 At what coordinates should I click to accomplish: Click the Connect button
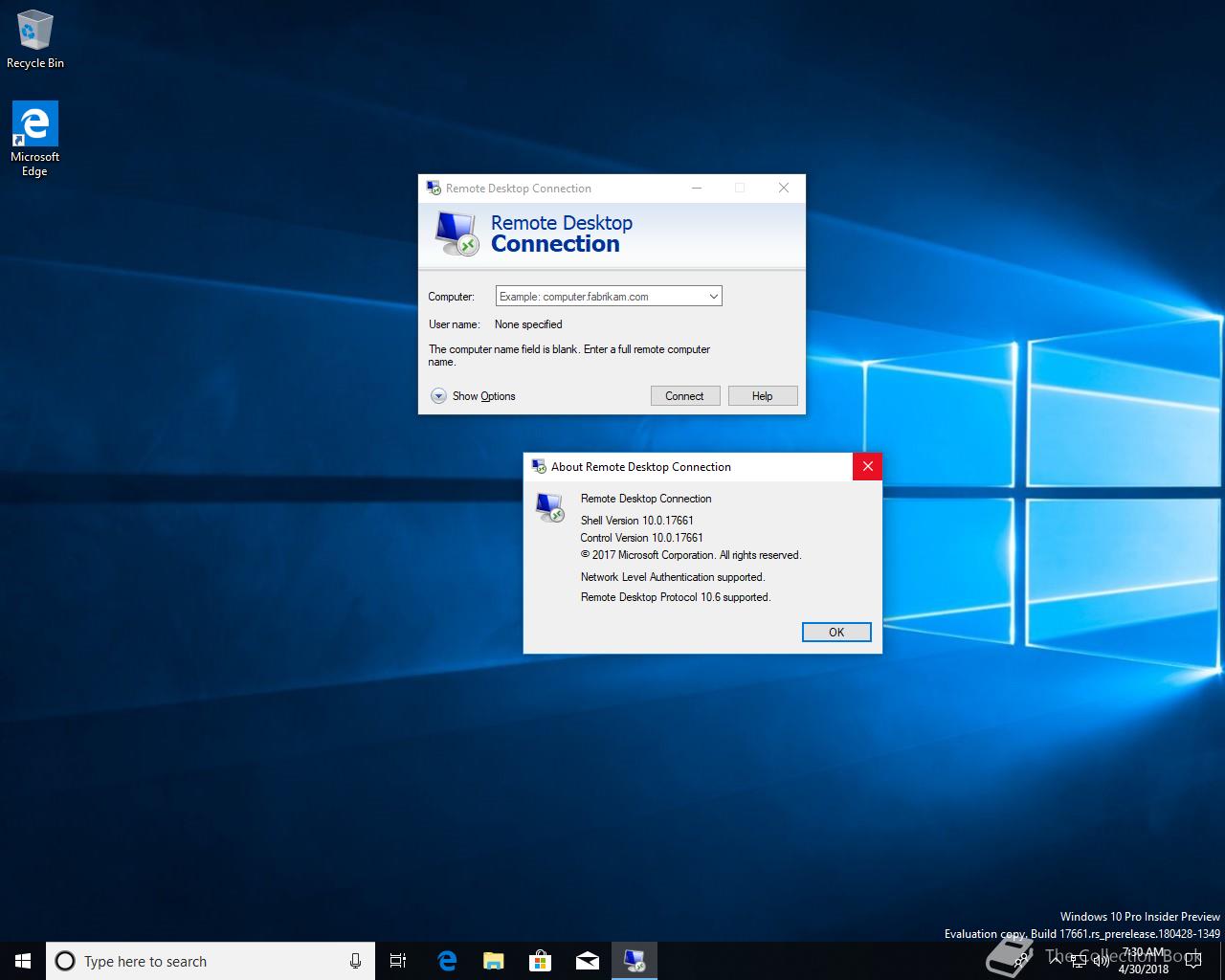[685, 396]
